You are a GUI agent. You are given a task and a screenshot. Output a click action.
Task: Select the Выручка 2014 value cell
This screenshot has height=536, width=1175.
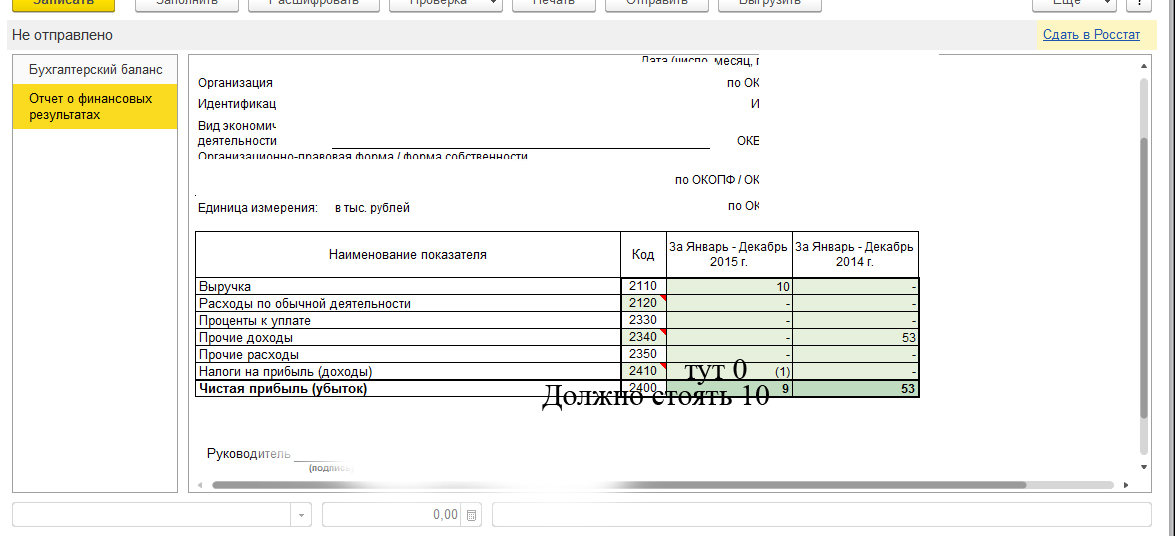856,286
